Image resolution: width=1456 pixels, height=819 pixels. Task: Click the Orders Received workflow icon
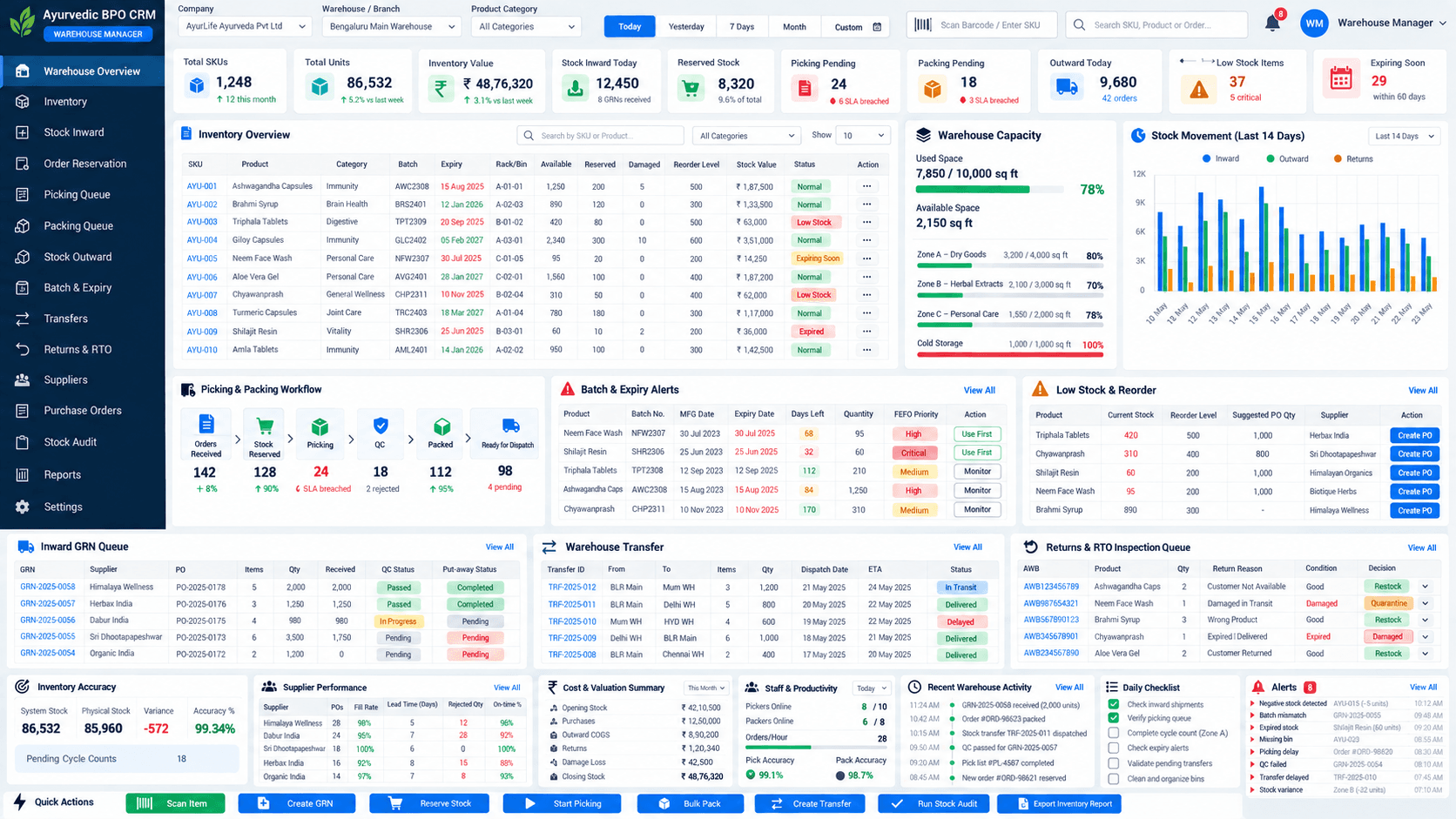206,425
